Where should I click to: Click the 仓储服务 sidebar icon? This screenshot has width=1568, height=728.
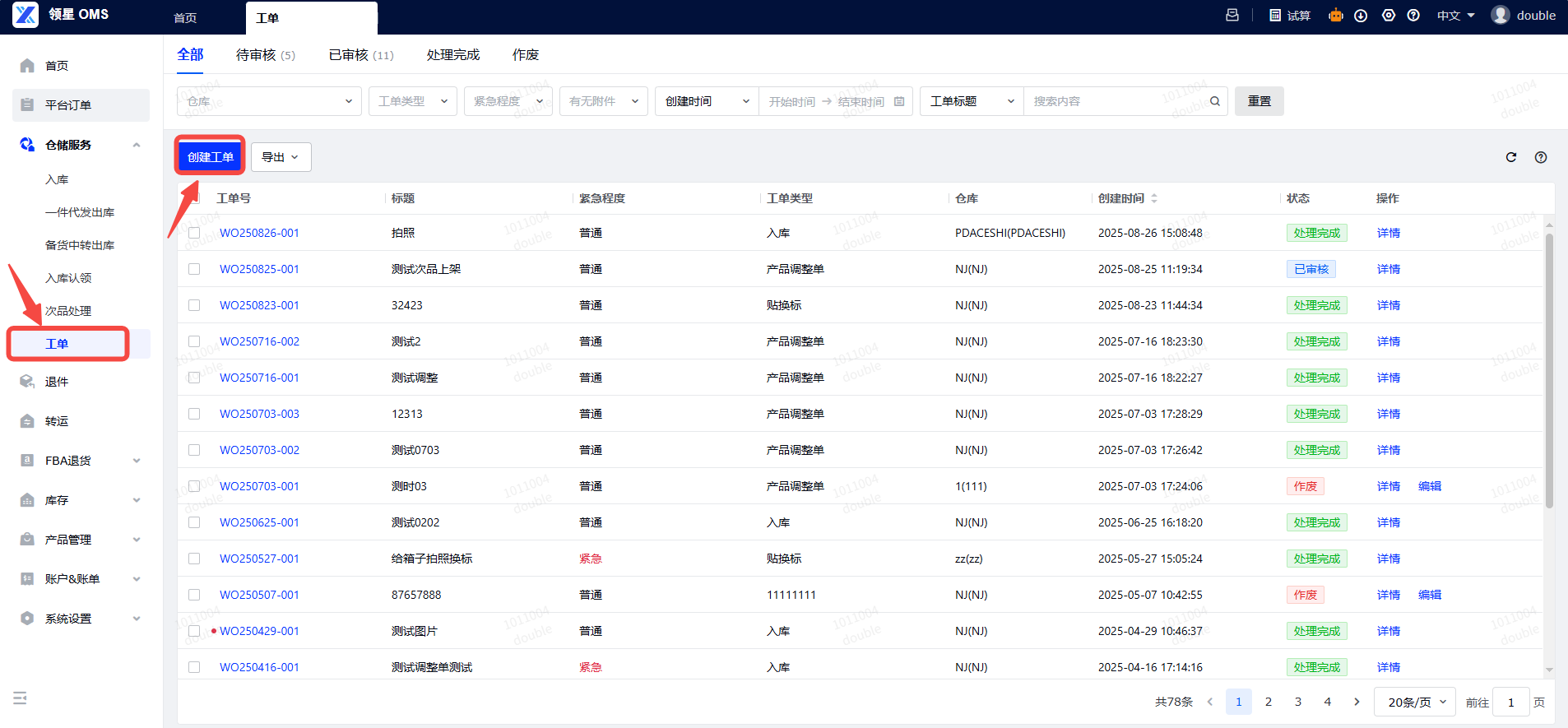click(x=27, y=145)
